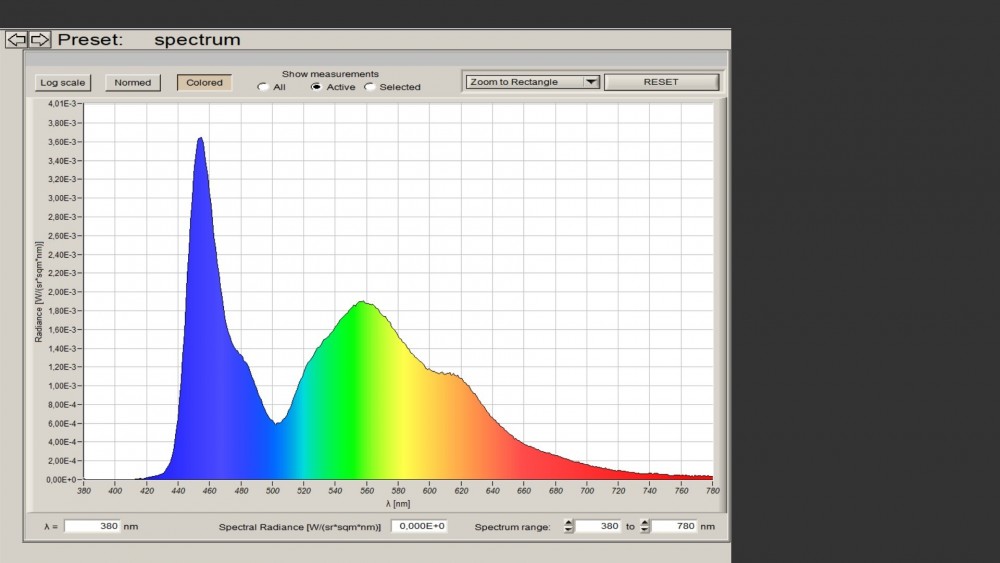This screenshot has height=563, width=1000.
Task: Select the All measurements radio button
Action: [x=263, y=87]
